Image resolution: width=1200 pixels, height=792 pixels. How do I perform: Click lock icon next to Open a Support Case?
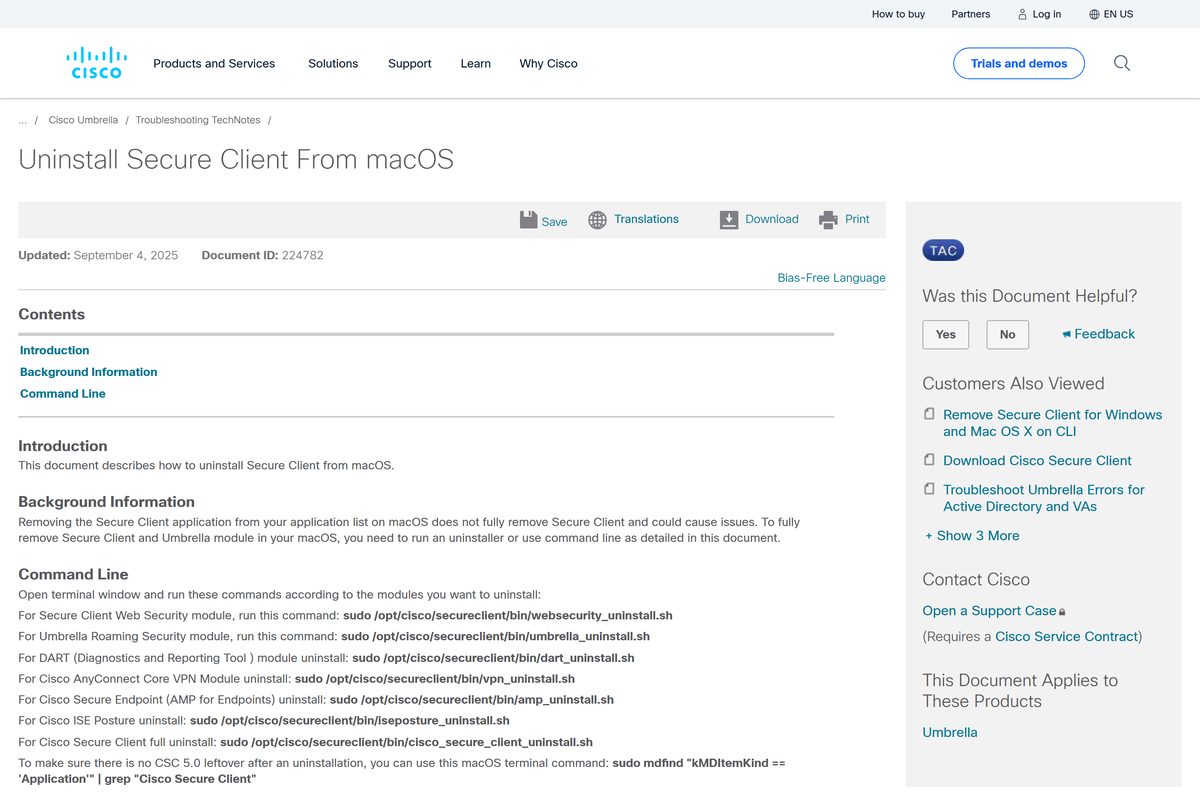coord(1062,612)
